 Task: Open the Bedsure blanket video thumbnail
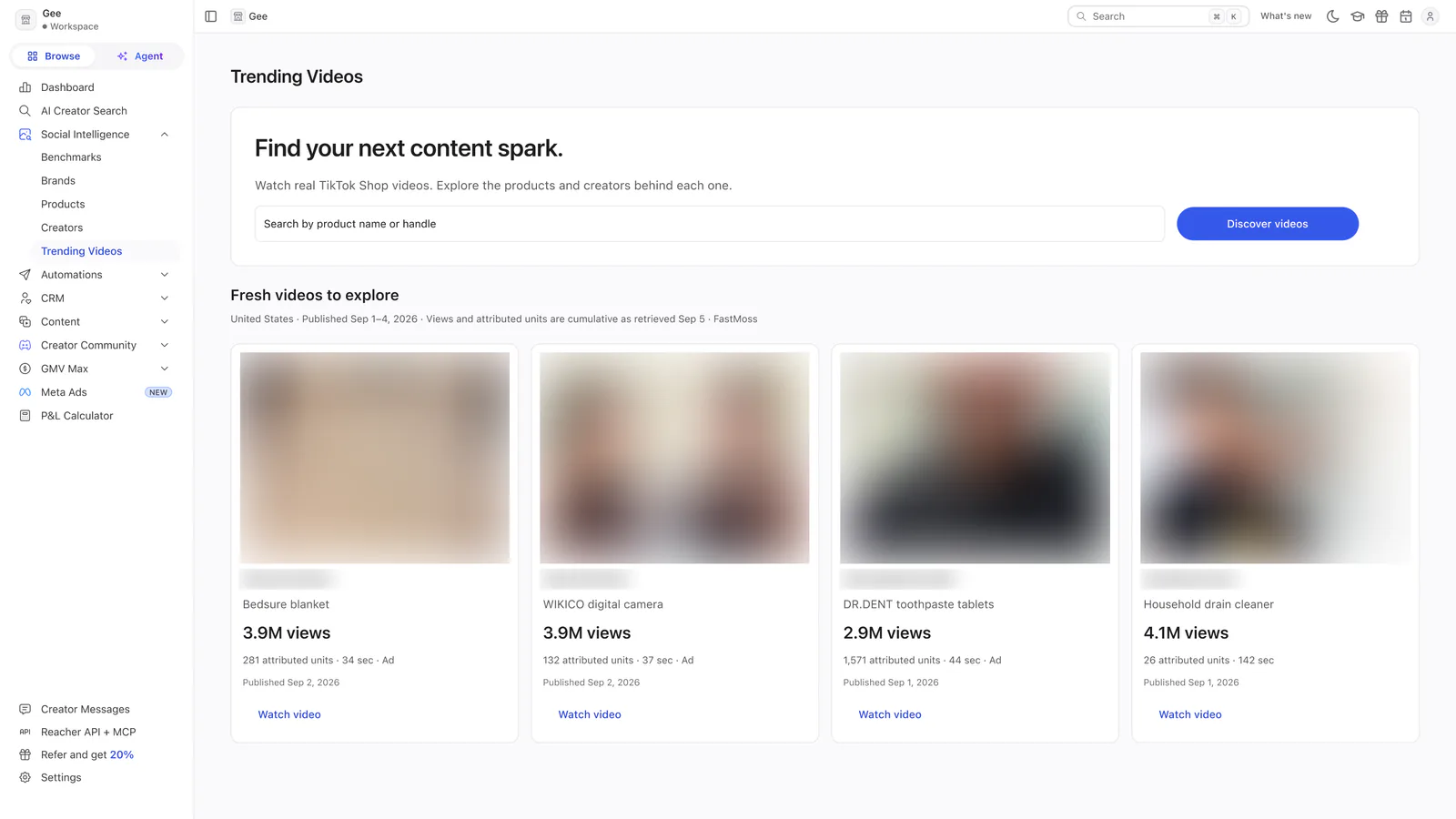click(375, 458)
